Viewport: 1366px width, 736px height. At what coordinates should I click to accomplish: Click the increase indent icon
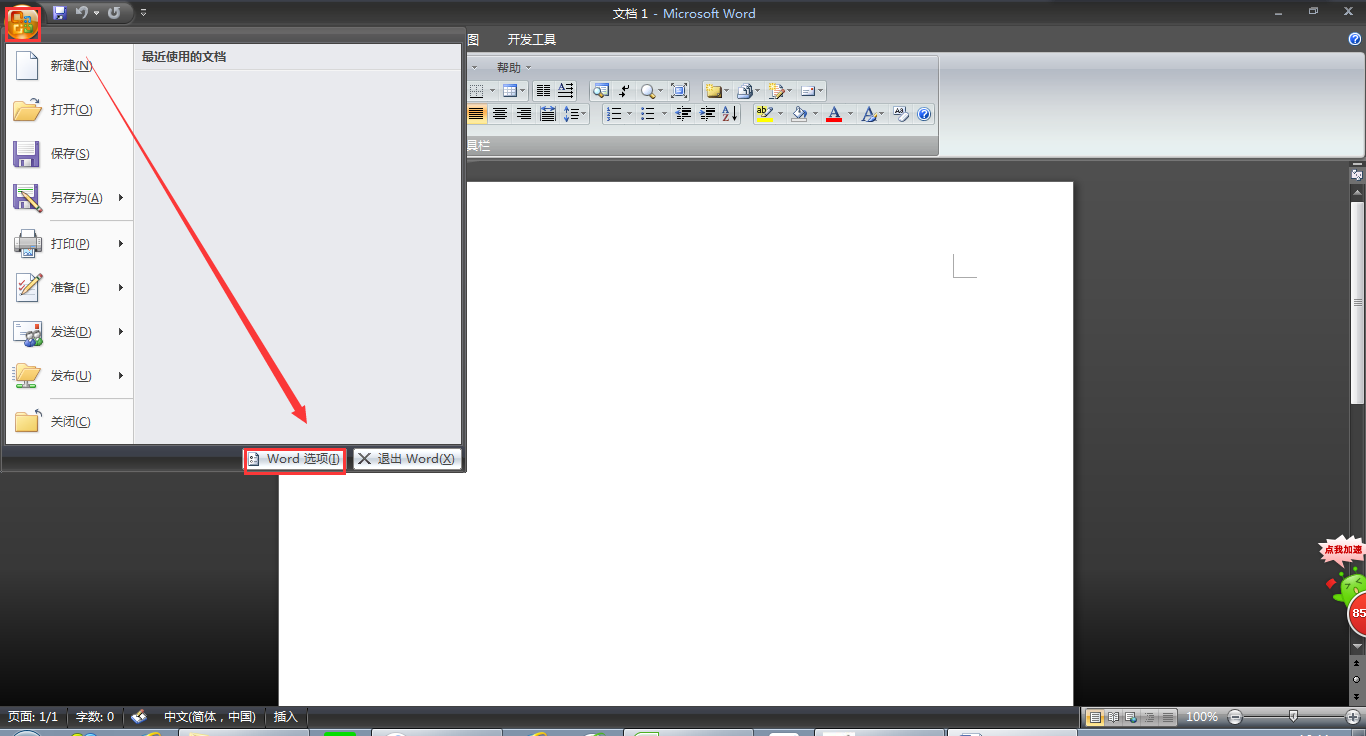tap(707, 114)
